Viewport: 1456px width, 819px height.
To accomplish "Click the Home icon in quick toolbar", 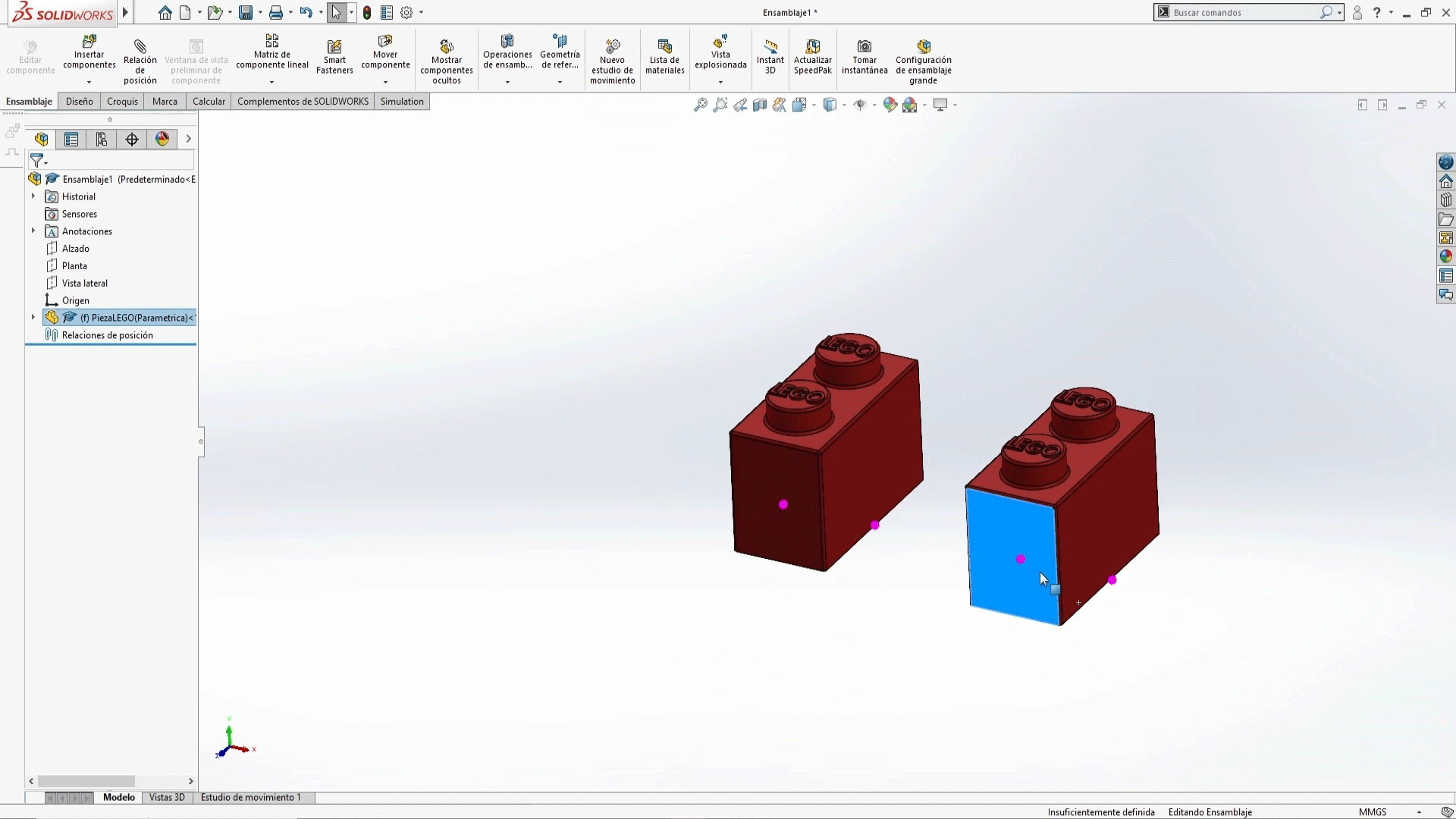I will coord(165,12).
